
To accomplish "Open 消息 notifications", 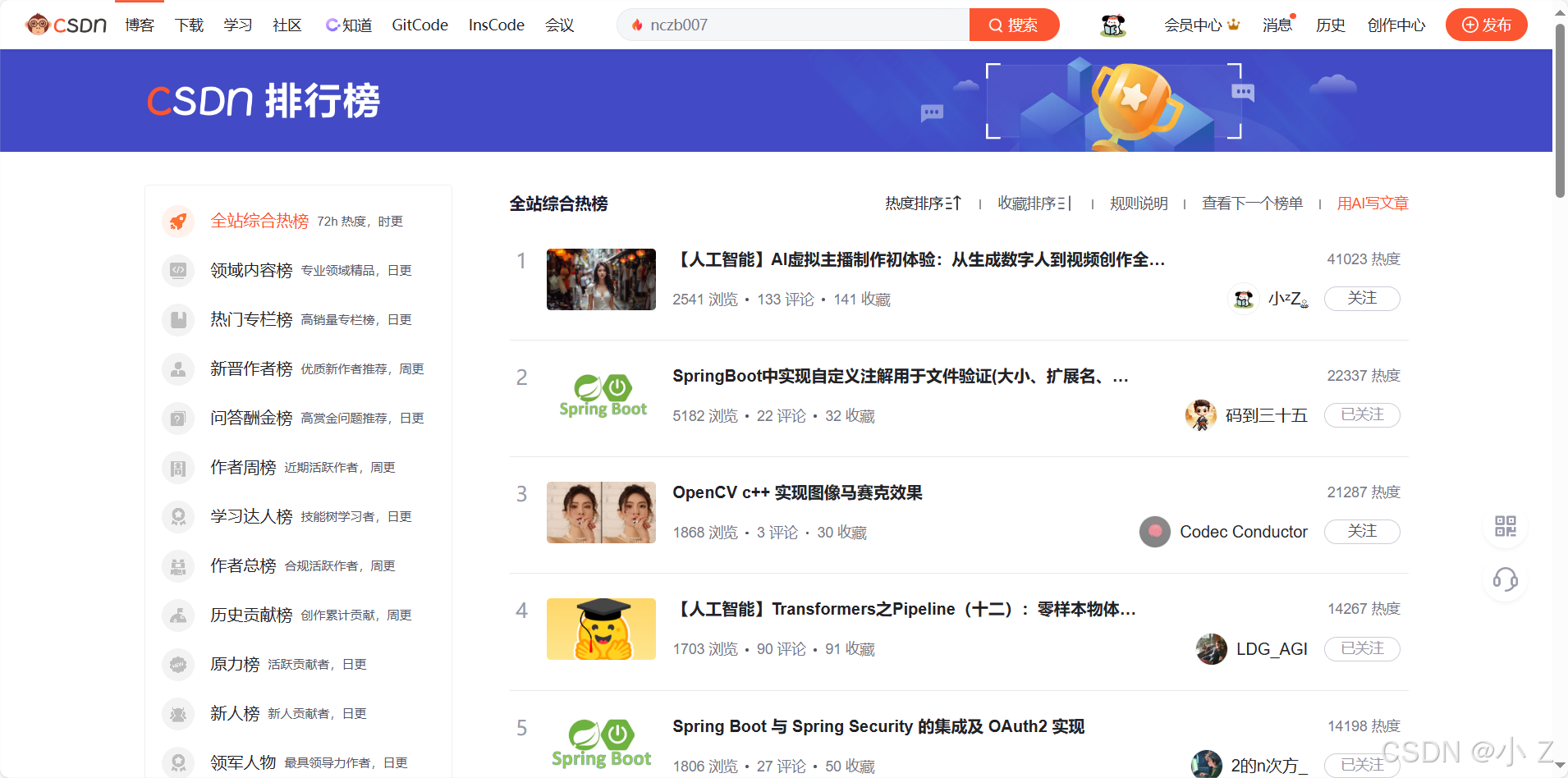I will tap(1277, 25).
